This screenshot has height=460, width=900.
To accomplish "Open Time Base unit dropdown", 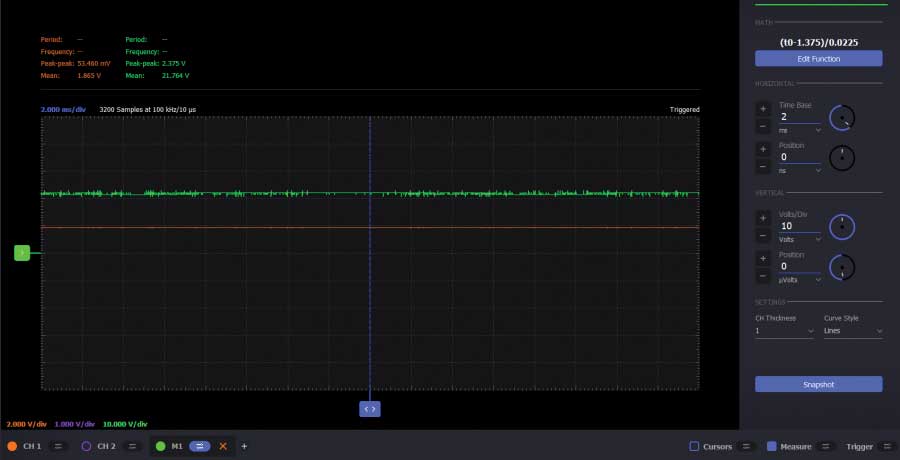I will 800,130.
